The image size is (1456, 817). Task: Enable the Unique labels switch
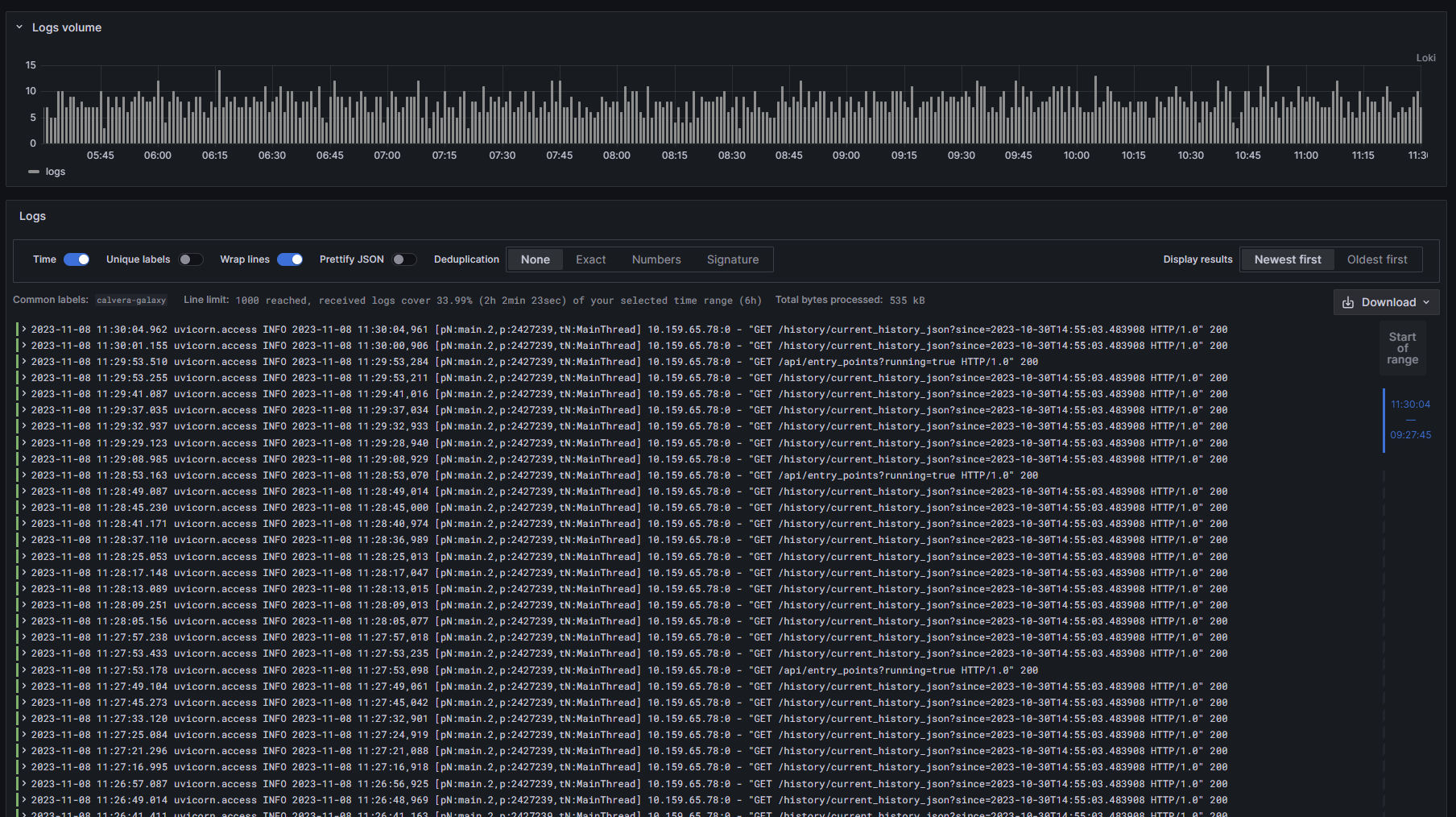point(190,259)
